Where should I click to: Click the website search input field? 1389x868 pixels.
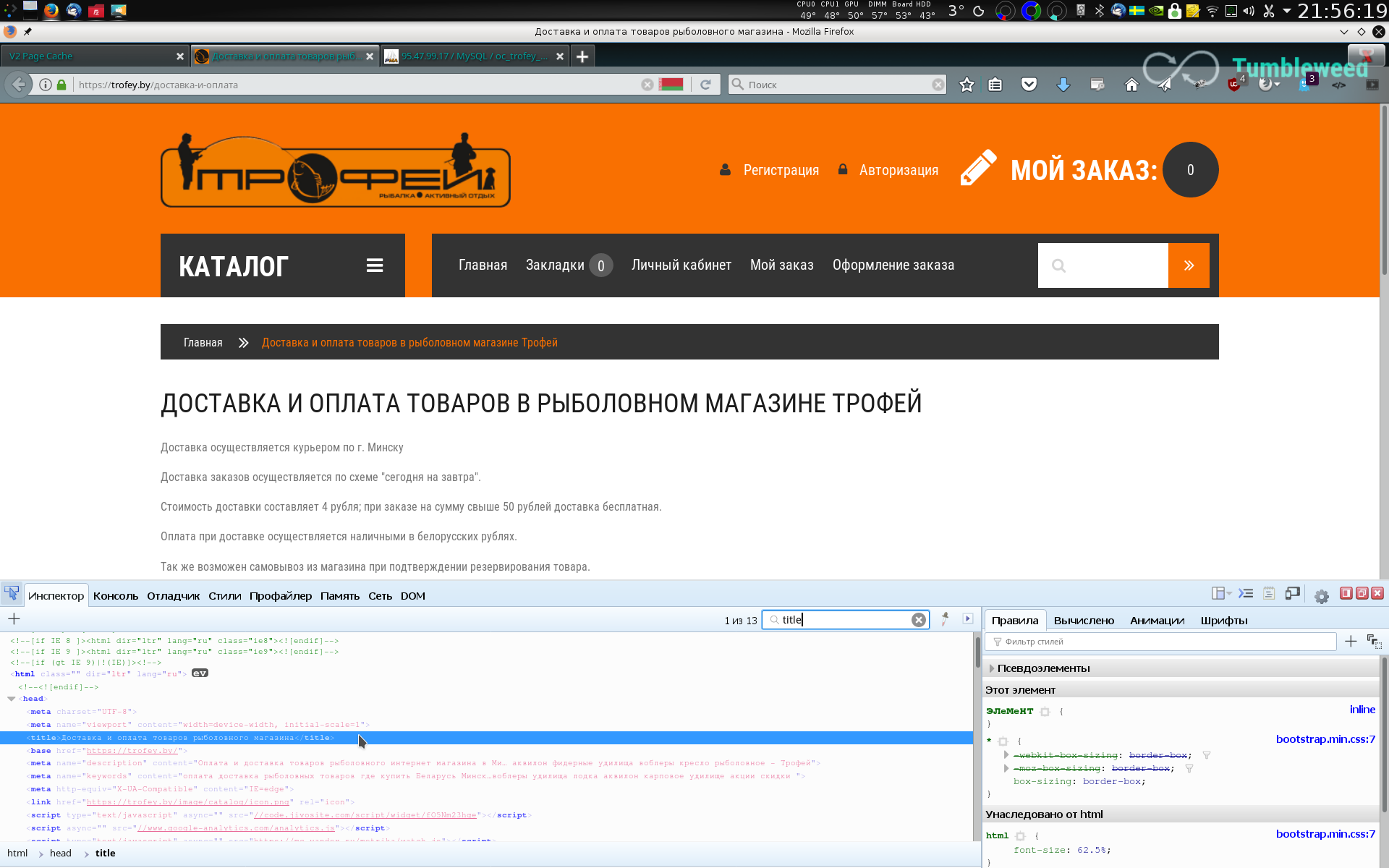tap(1103, 265)
